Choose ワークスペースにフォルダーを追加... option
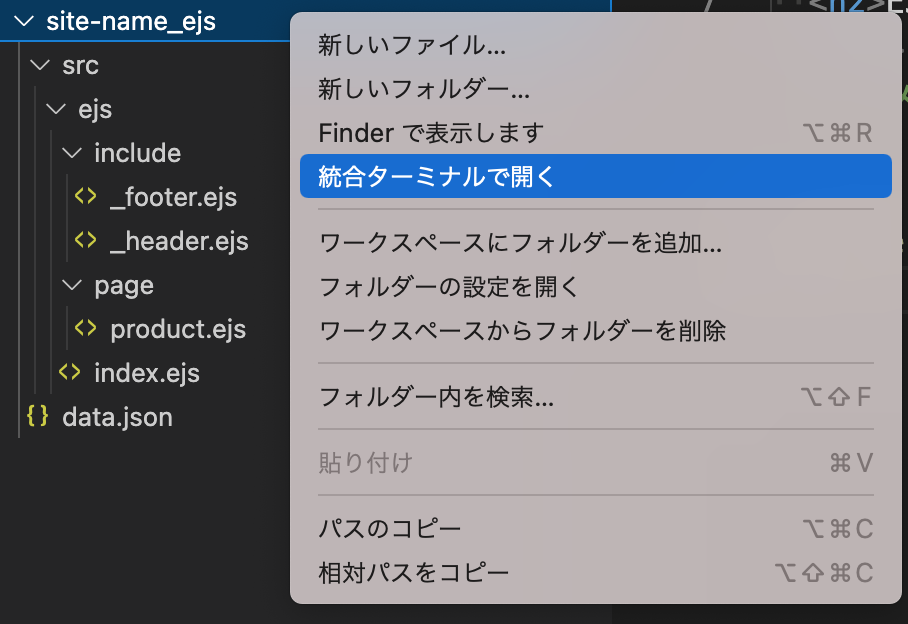This screenshot has height=624, width=908. click(520, 243)
